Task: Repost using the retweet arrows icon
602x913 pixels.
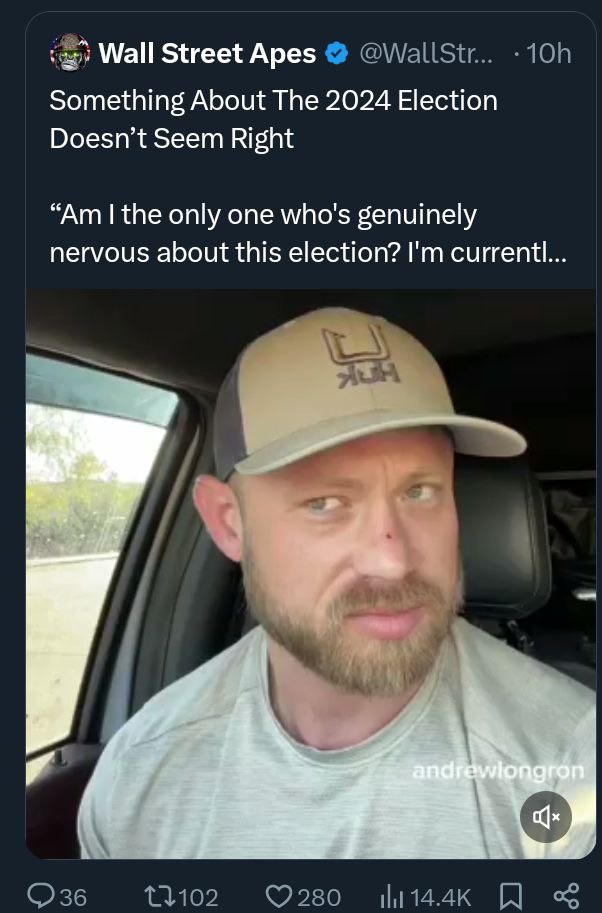Action: pyautogui.click(x=159, y=896)
